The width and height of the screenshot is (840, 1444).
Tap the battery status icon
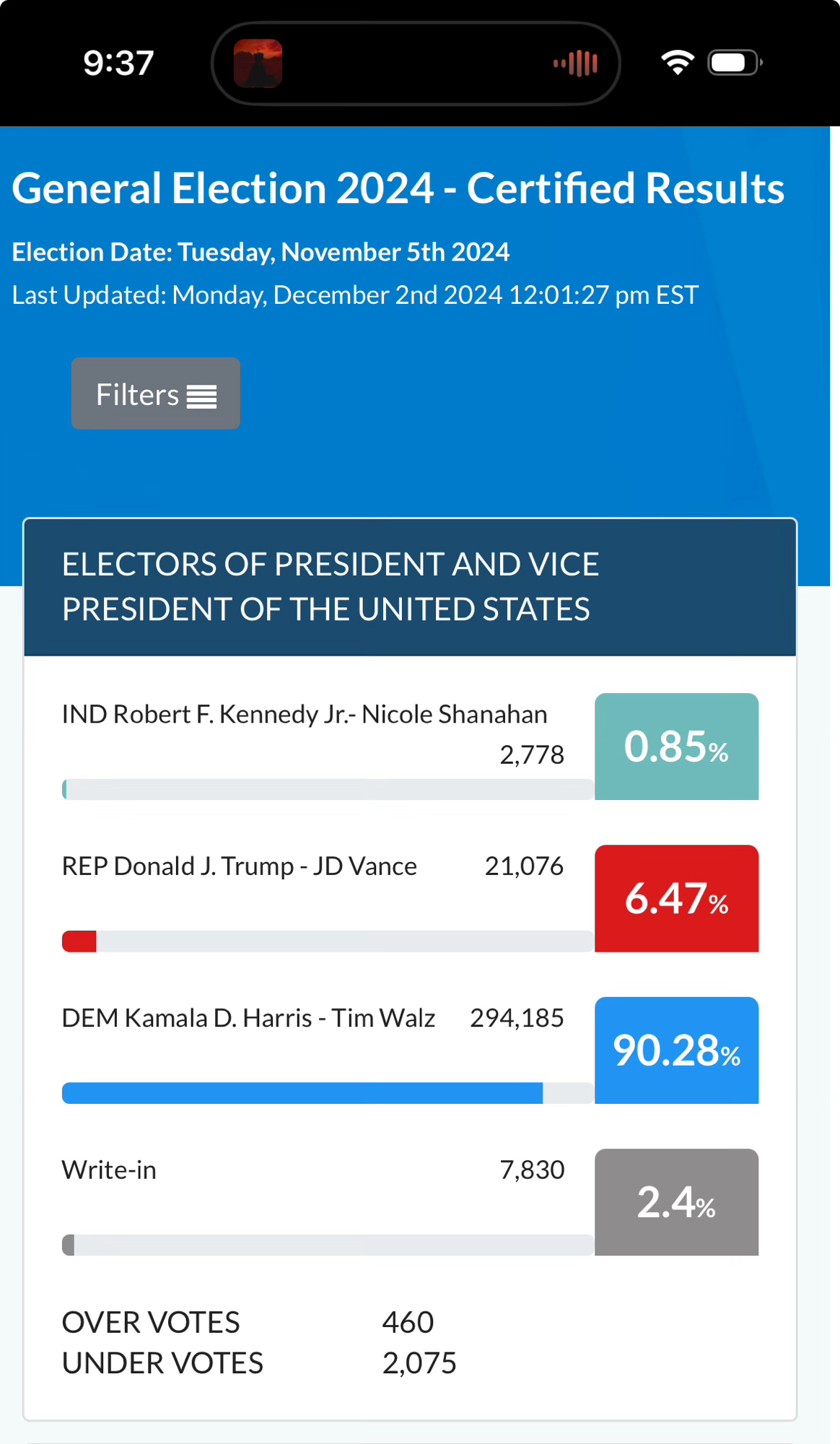735,63
